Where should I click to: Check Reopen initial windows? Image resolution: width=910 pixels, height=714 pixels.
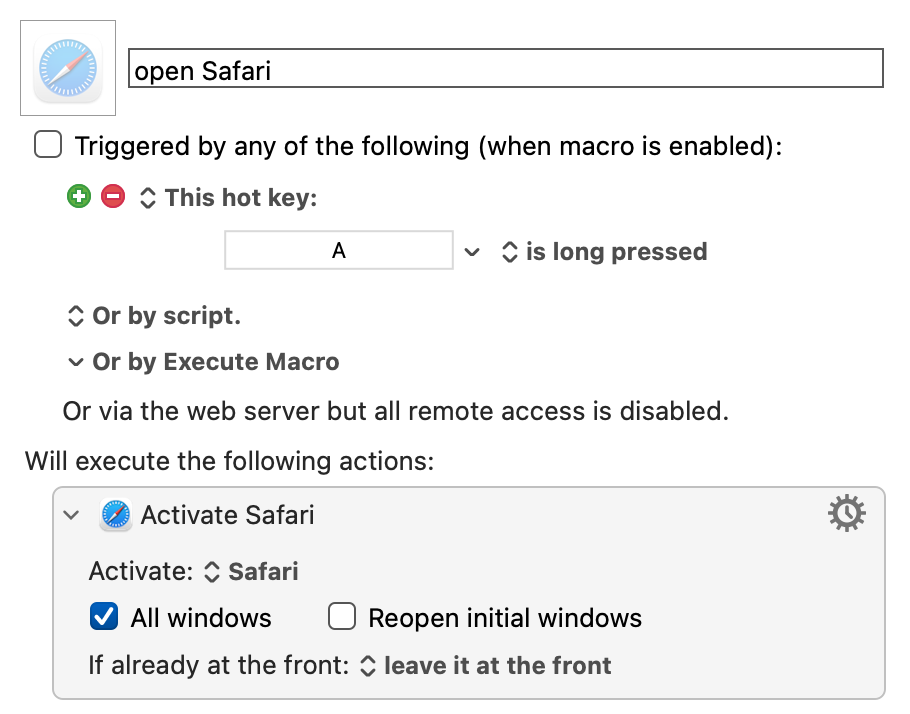342,616
